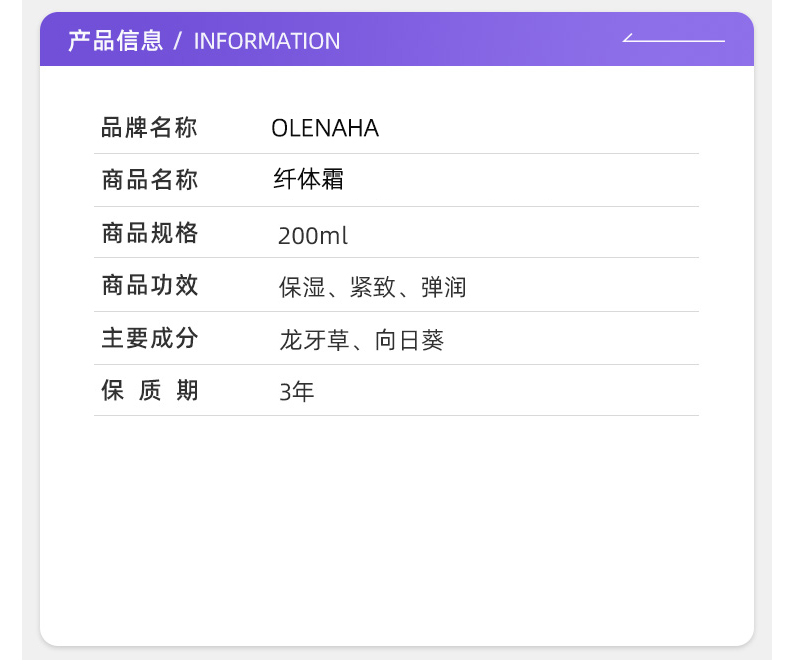Select the 主要成分 label
This screenshot has height=669, width=790.
tap(150, 338)
